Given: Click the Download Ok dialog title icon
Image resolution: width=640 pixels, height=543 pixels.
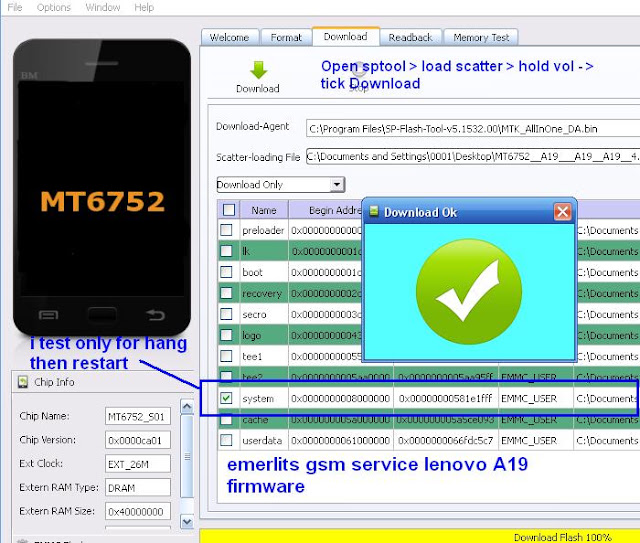Looking at the screenshot, I should (x=373, y=211).
